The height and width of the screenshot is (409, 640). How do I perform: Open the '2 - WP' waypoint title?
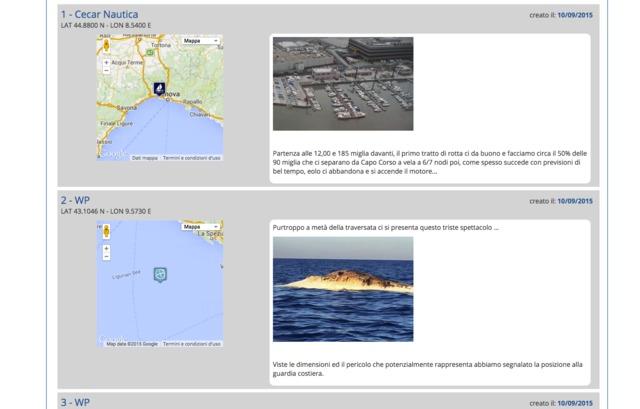75,201
